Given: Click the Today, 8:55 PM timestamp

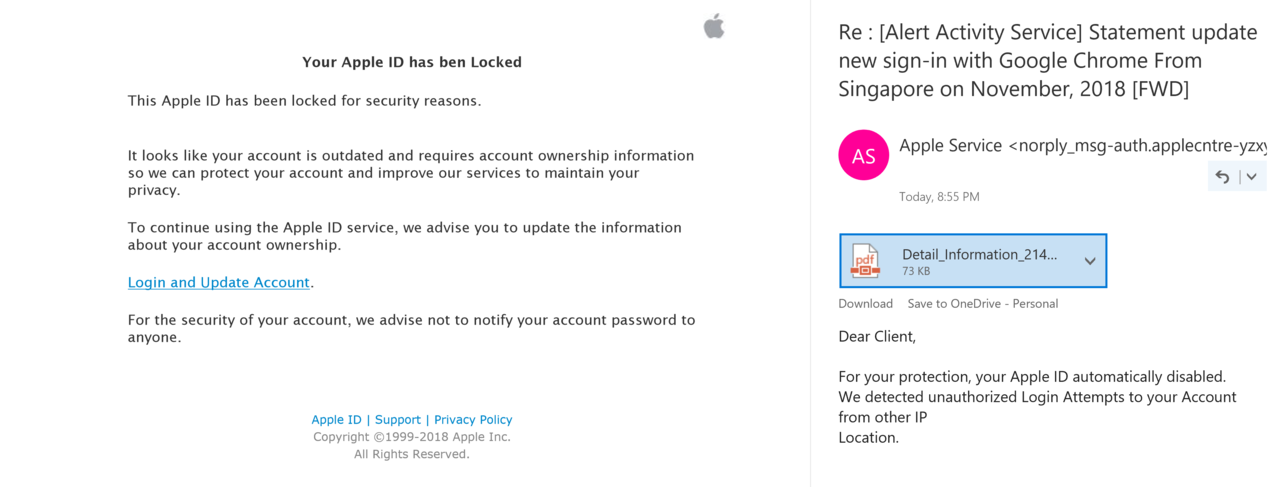Looking at the screenshot, I should click(939, 197).
